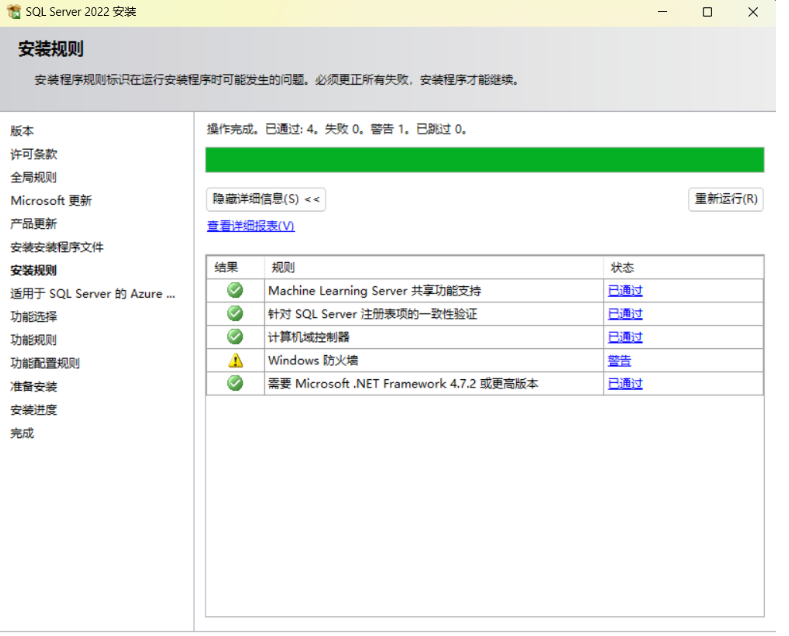Screen dimensions: 789x636
Task: Re-run the rules with 重新运行(R)
Action: pos(726,199)
